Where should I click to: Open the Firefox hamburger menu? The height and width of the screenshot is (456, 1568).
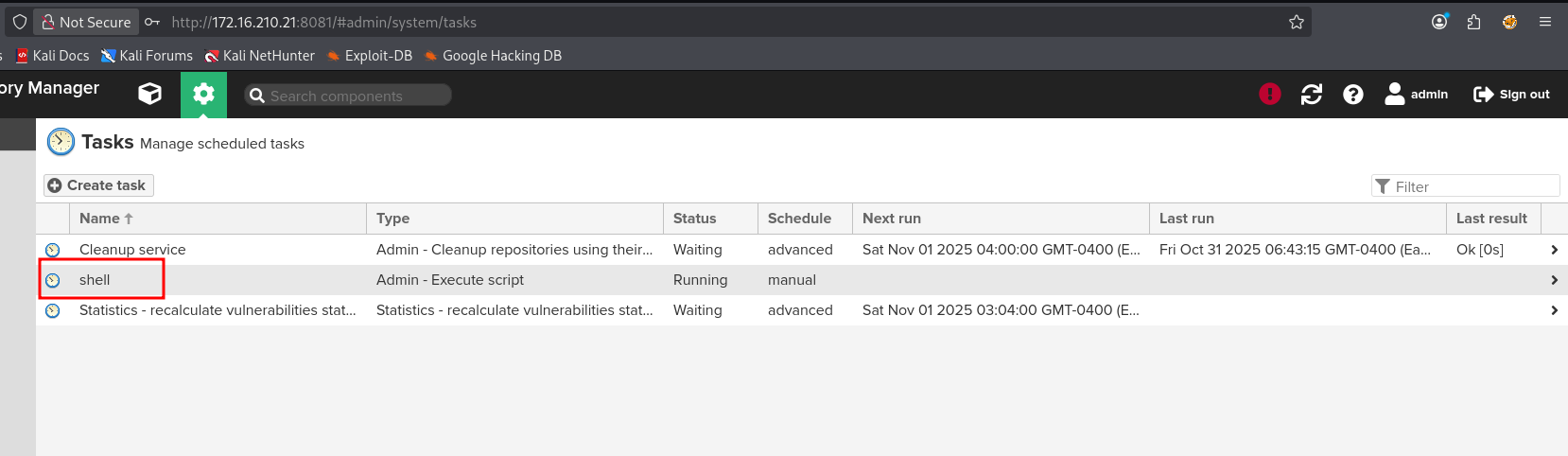tap(1545, 22)
